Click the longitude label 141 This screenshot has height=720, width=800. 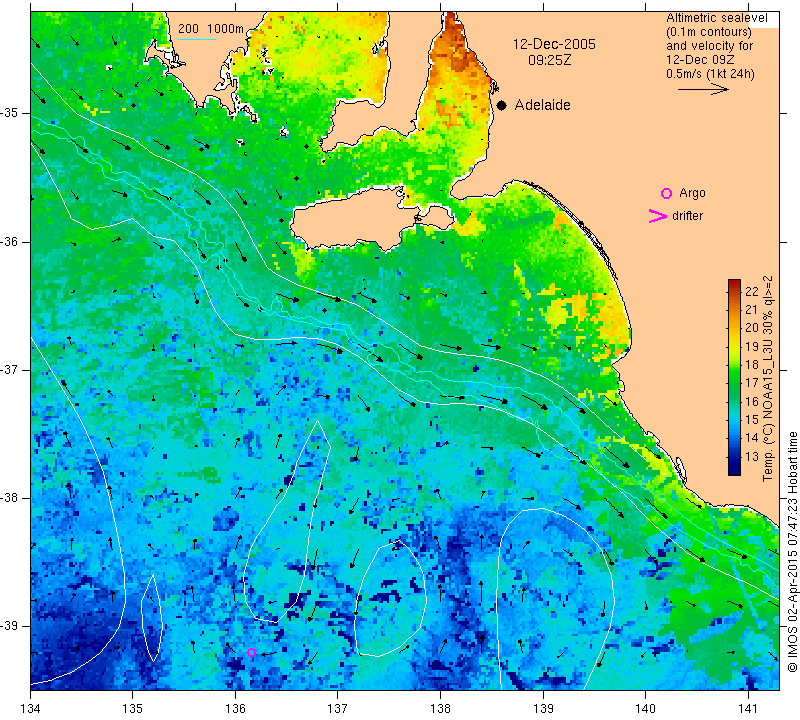tap(748, 709)
